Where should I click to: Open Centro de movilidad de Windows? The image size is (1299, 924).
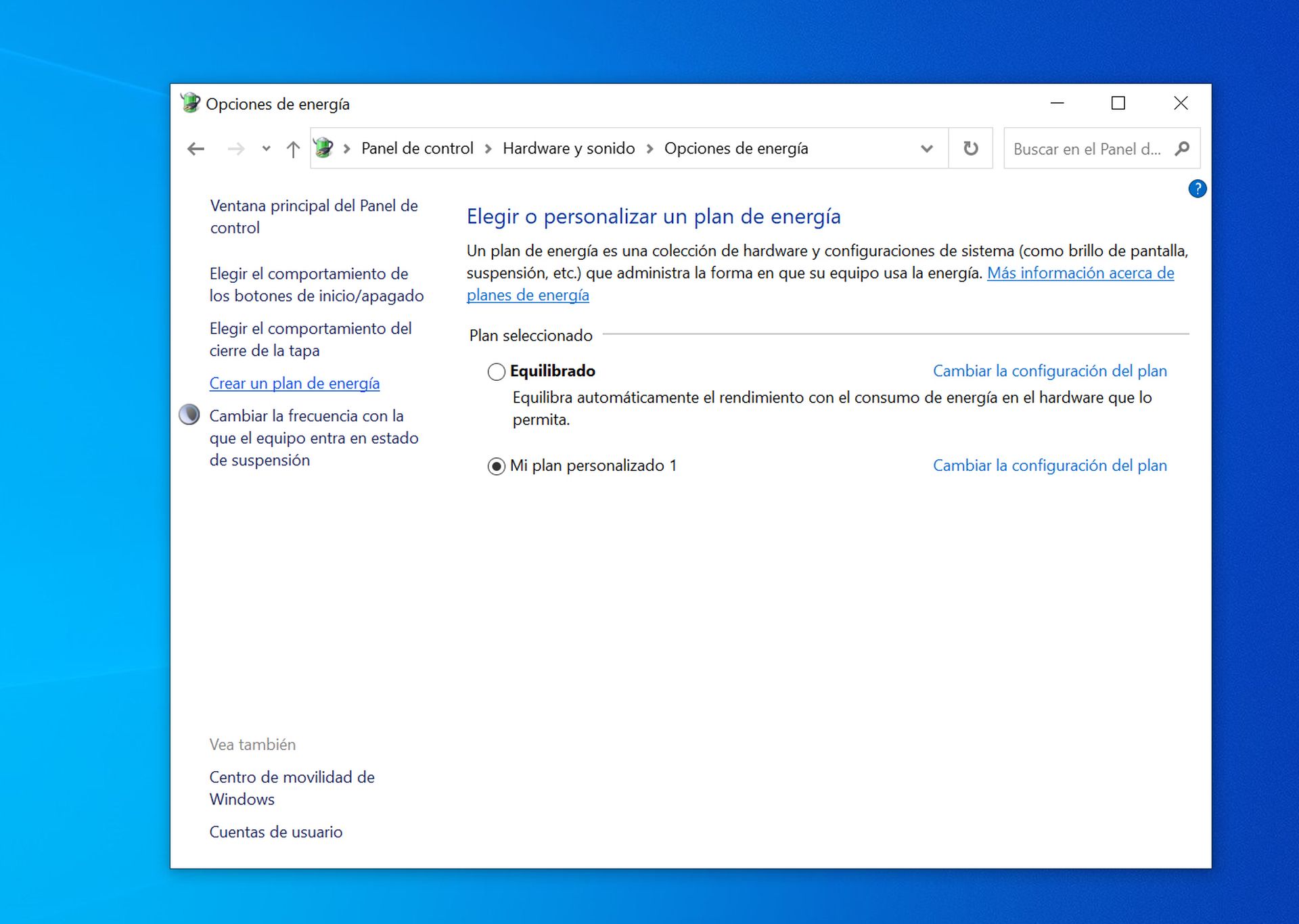[x=292, y=788]
